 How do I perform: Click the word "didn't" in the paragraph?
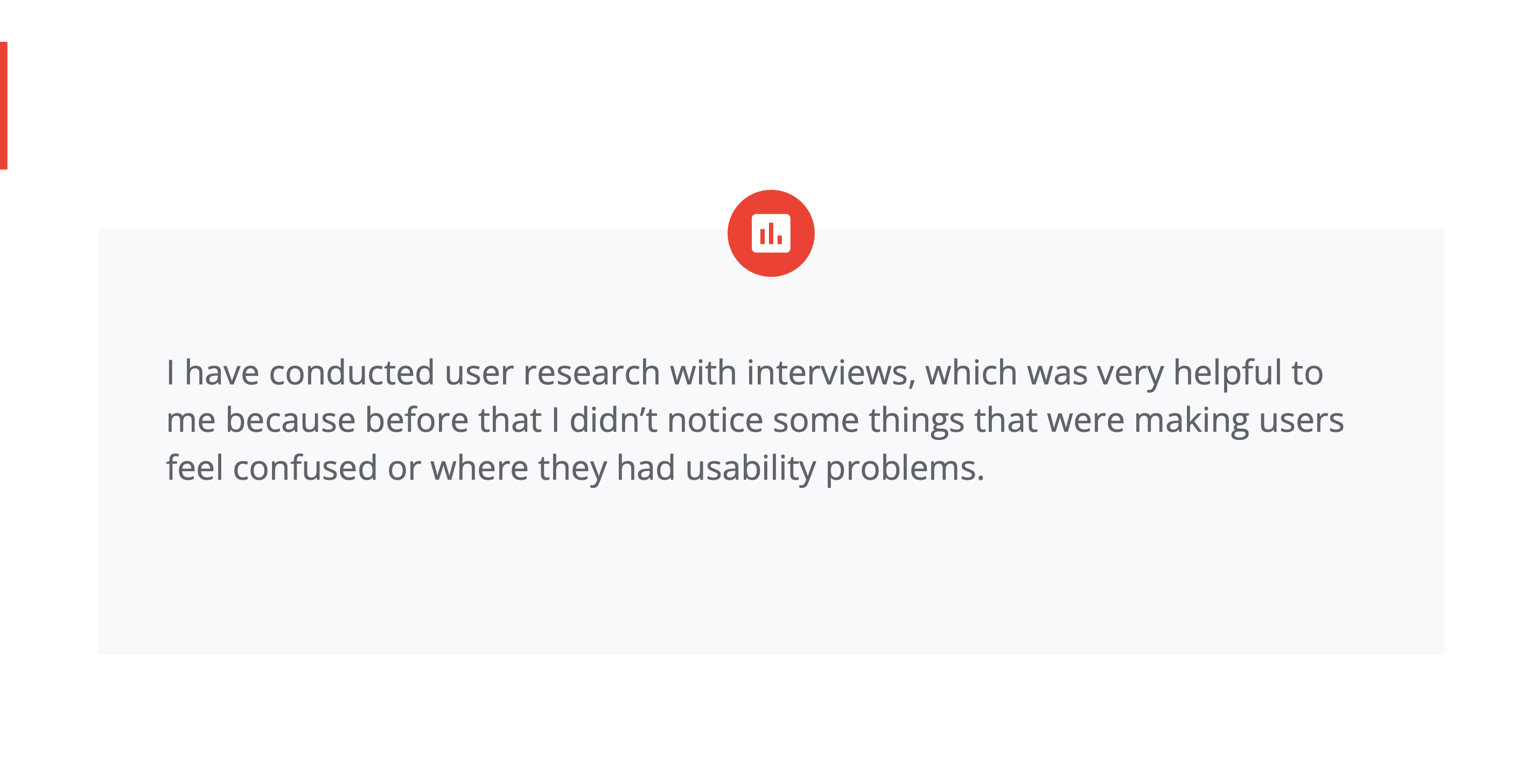(x=613, y=421)
